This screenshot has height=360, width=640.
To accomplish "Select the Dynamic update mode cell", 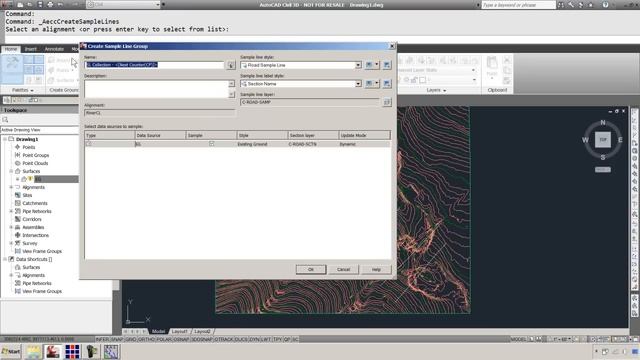I will coord(364,144).
